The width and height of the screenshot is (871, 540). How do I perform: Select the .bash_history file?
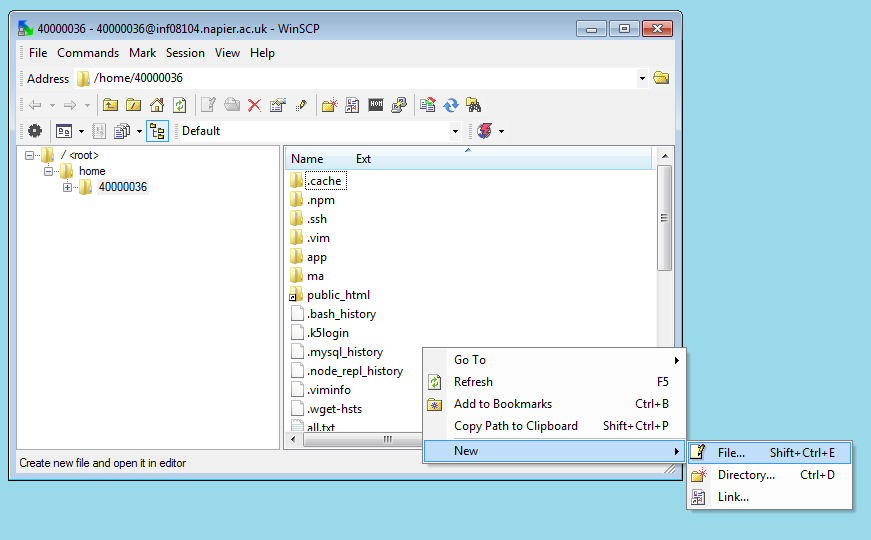[x=333, y=314]
